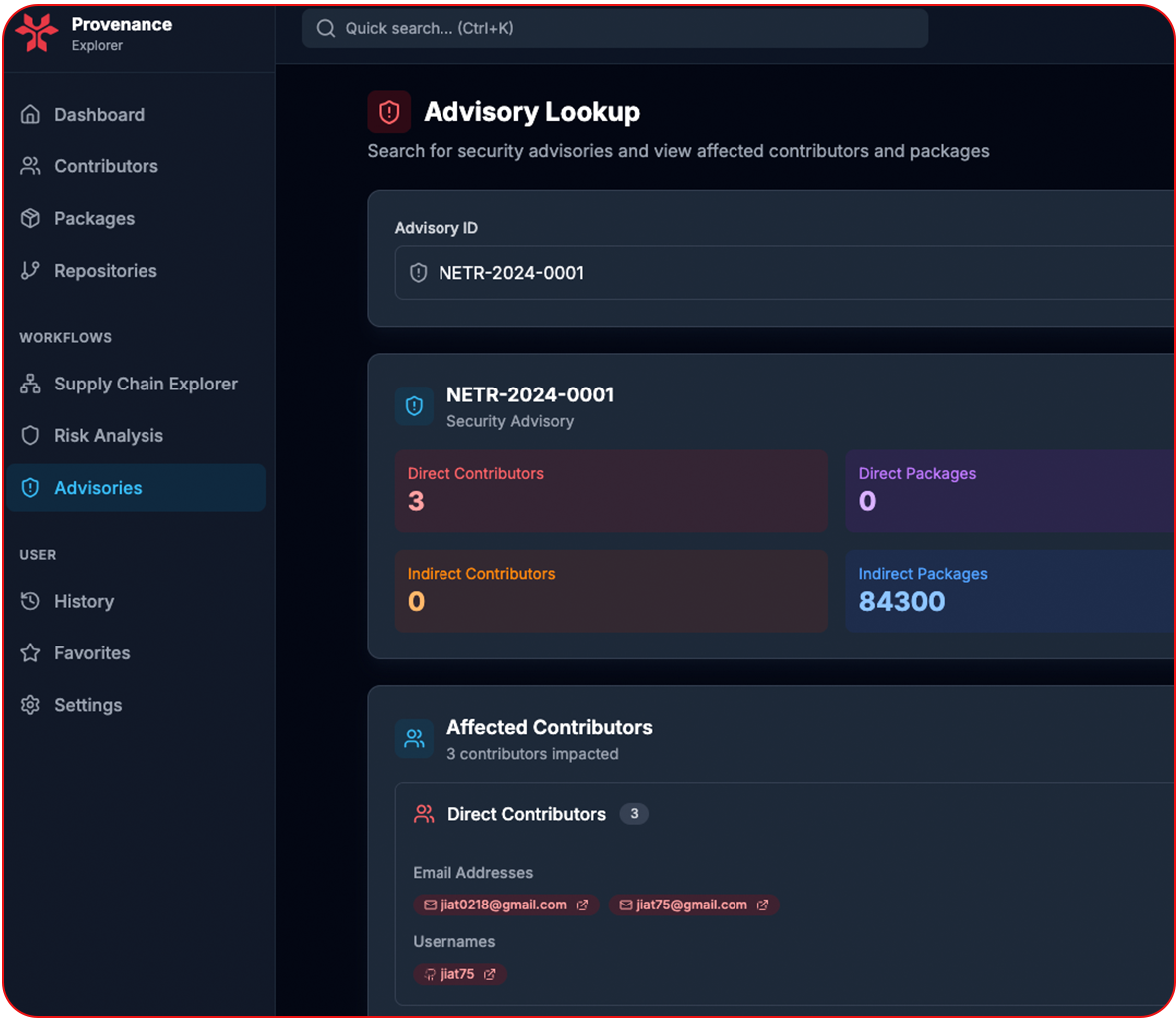Select the Dashboard icon in the sidebar

coord(31,114)
